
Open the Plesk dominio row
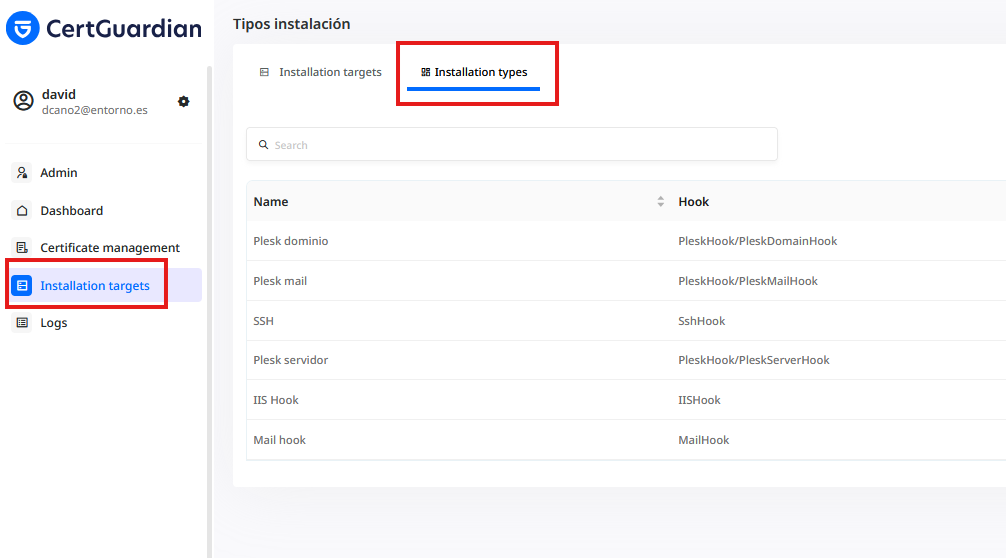(x=626, y=241)
